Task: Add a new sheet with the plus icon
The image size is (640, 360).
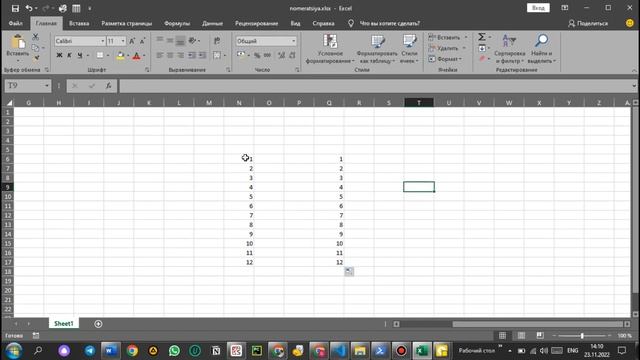Action: (x=98, y=324)
